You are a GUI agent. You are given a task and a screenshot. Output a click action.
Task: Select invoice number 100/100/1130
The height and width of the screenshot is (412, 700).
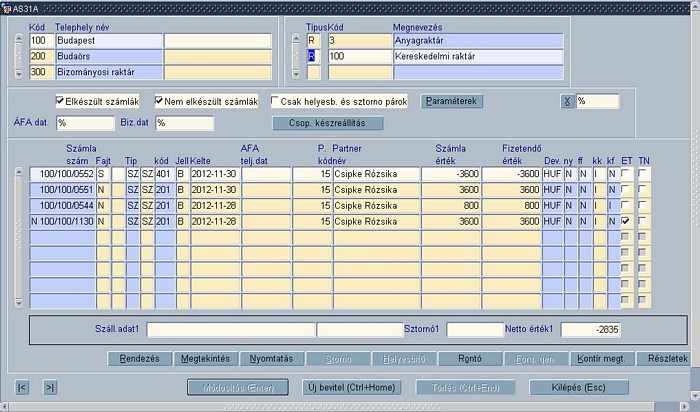tap(62, 221)
